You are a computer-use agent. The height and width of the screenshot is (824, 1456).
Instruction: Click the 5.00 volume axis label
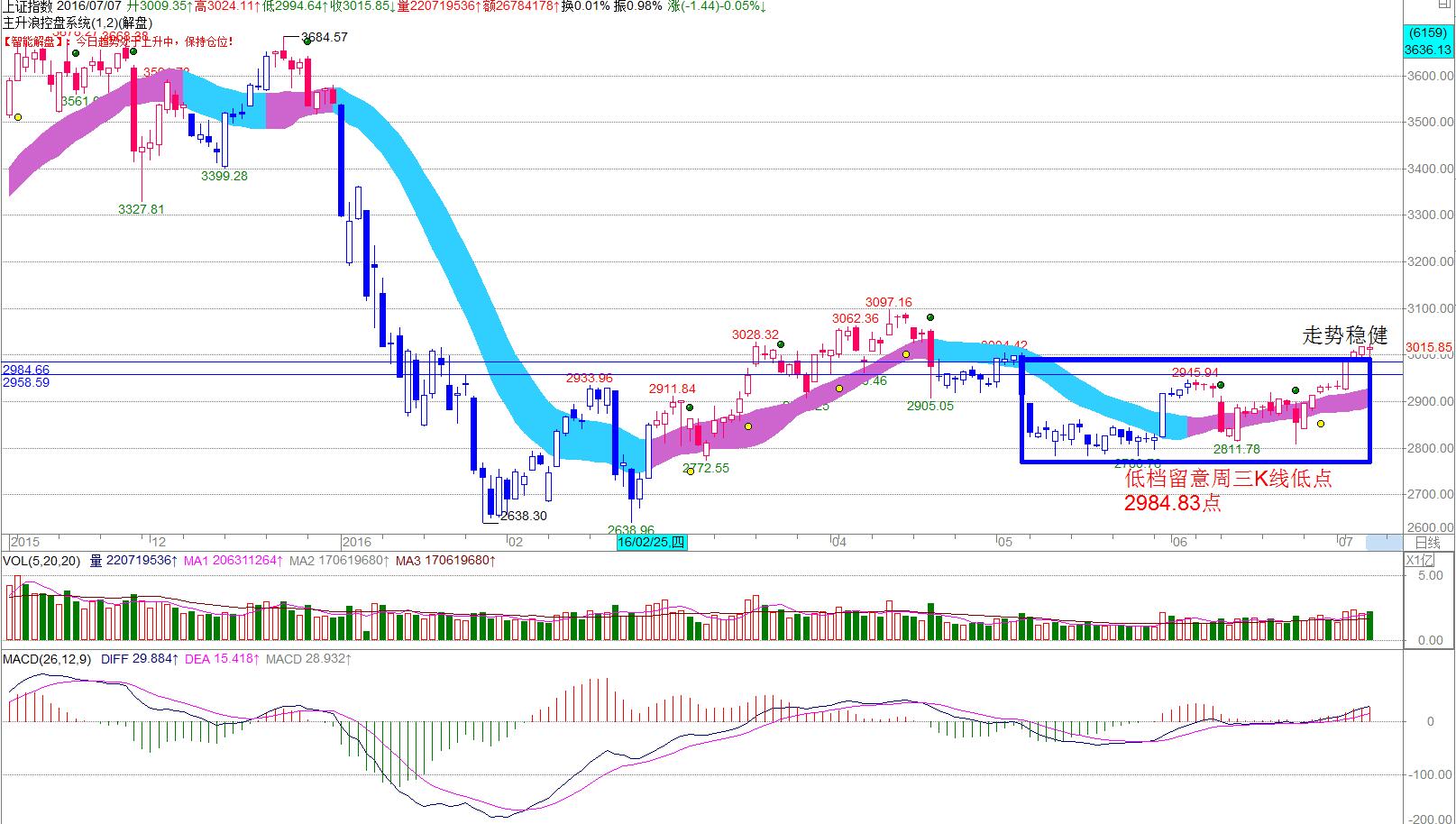click(1431, 575)
